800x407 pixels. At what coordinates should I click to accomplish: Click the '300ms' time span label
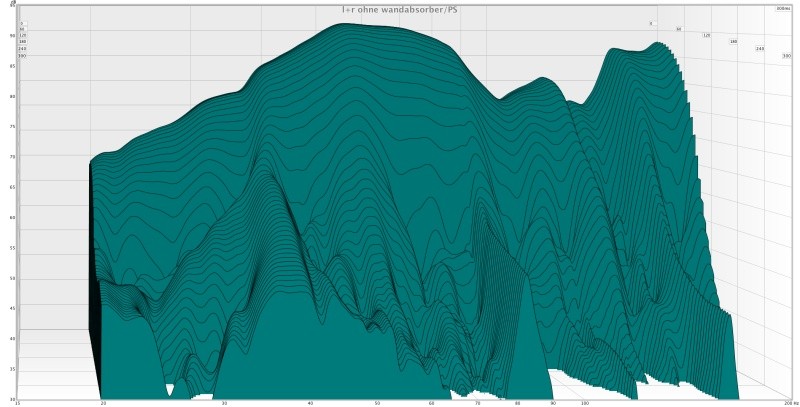click(x=781, y=9)
